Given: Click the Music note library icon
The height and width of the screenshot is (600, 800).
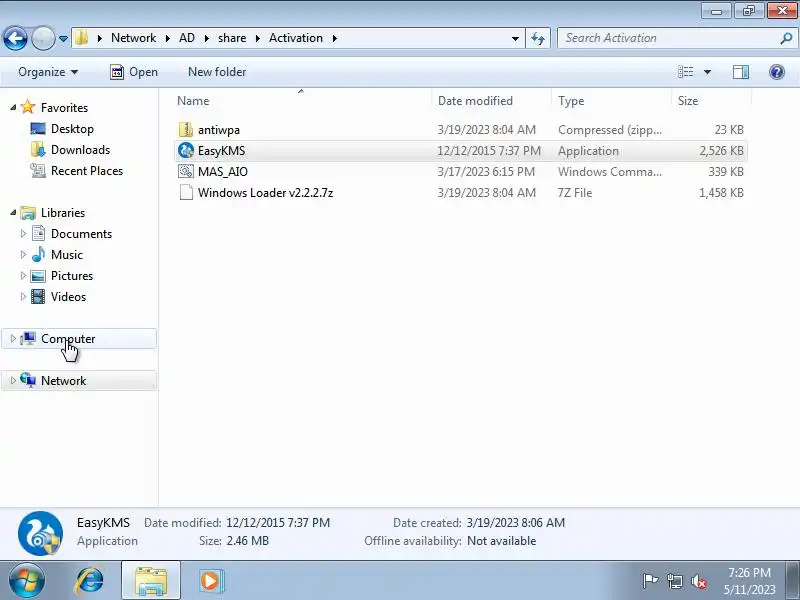Looking at the screenshot, I should (x=38, y=254).
